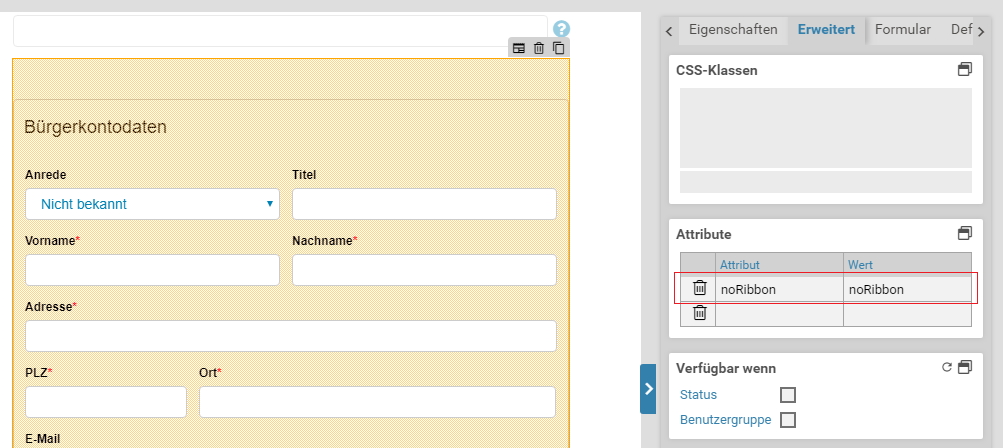Image resolution: width=1003 pixels, height=448 pixels.
Task: Tick the Benutzergruppe checkbox
Action: [x=788, y=420]
